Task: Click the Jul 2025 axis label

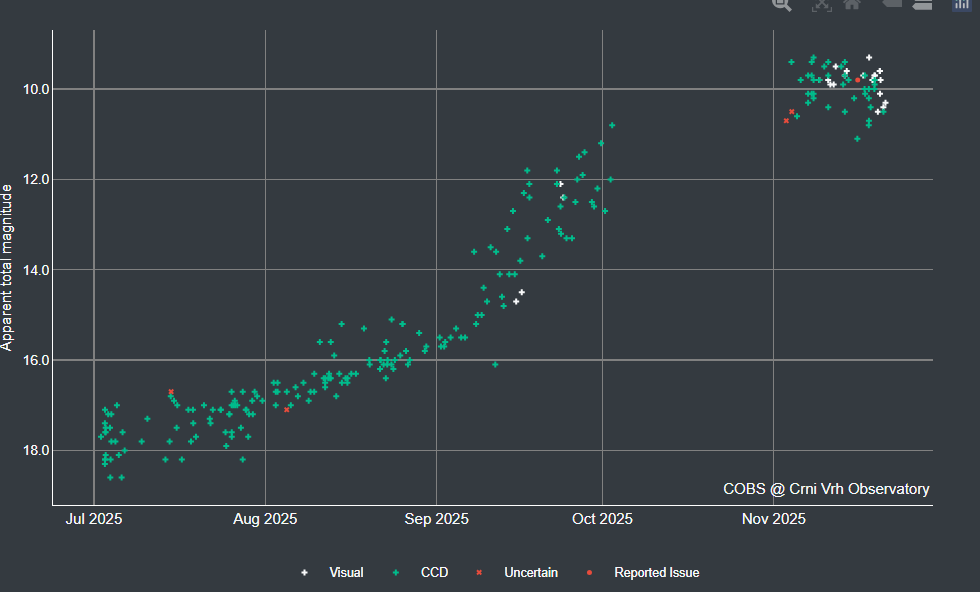Action: (94, 519)
